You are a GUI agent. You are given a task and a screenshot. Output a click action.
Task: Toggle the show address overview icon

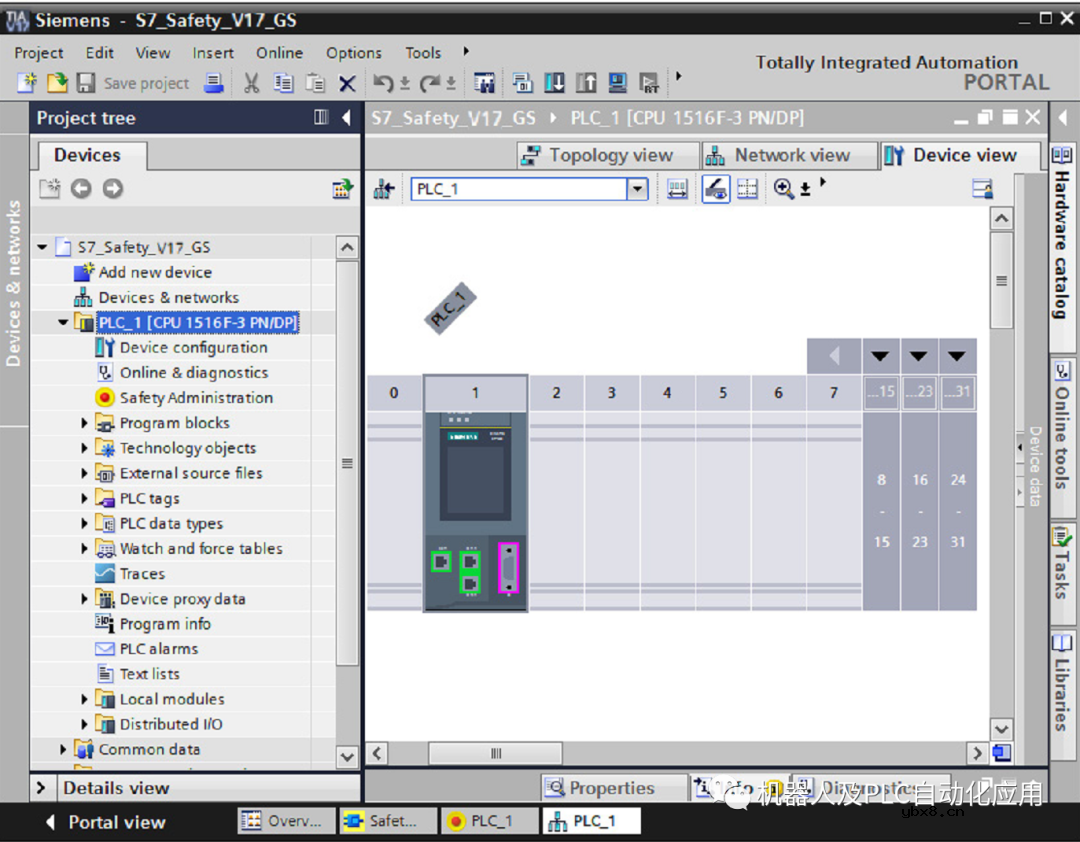click(678, 189)
